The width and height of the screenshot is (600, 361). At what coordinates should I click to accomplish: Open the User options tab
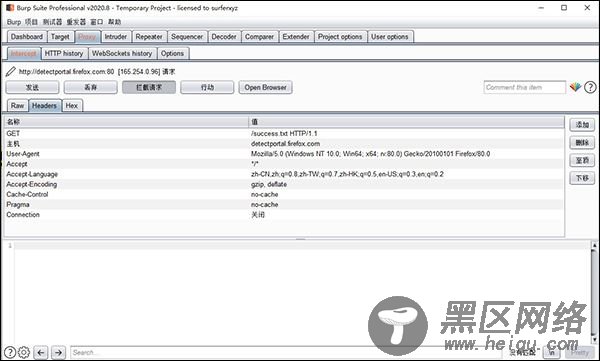[390, 37]
